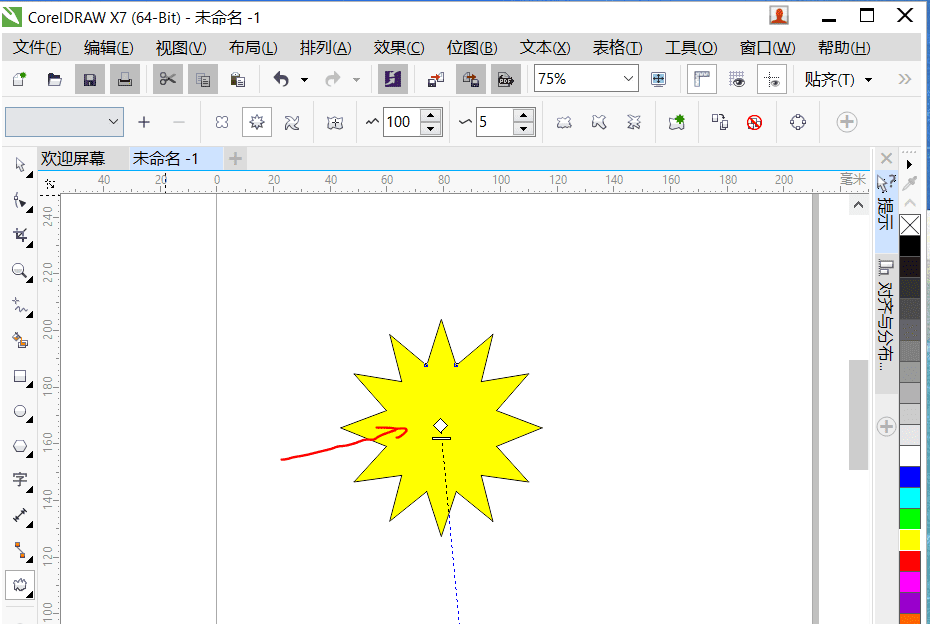Open the 效果(C) menu
The image size is (930, 624).
[398, 48]
